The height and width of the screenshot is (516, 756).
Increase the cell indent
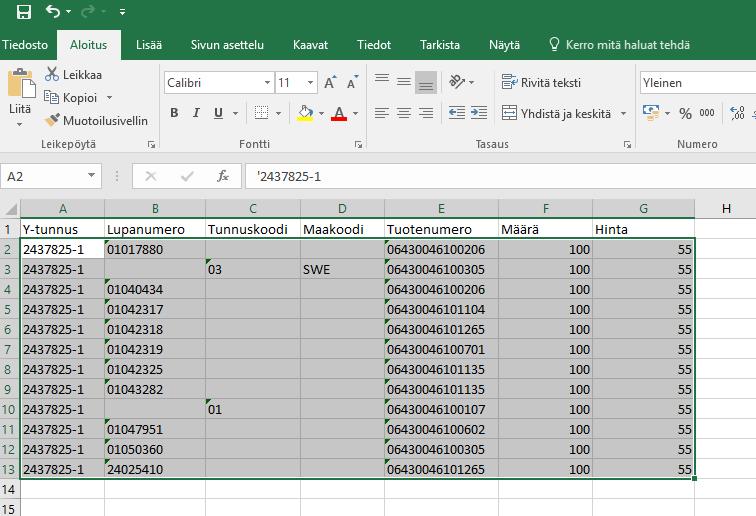point(479,113)
